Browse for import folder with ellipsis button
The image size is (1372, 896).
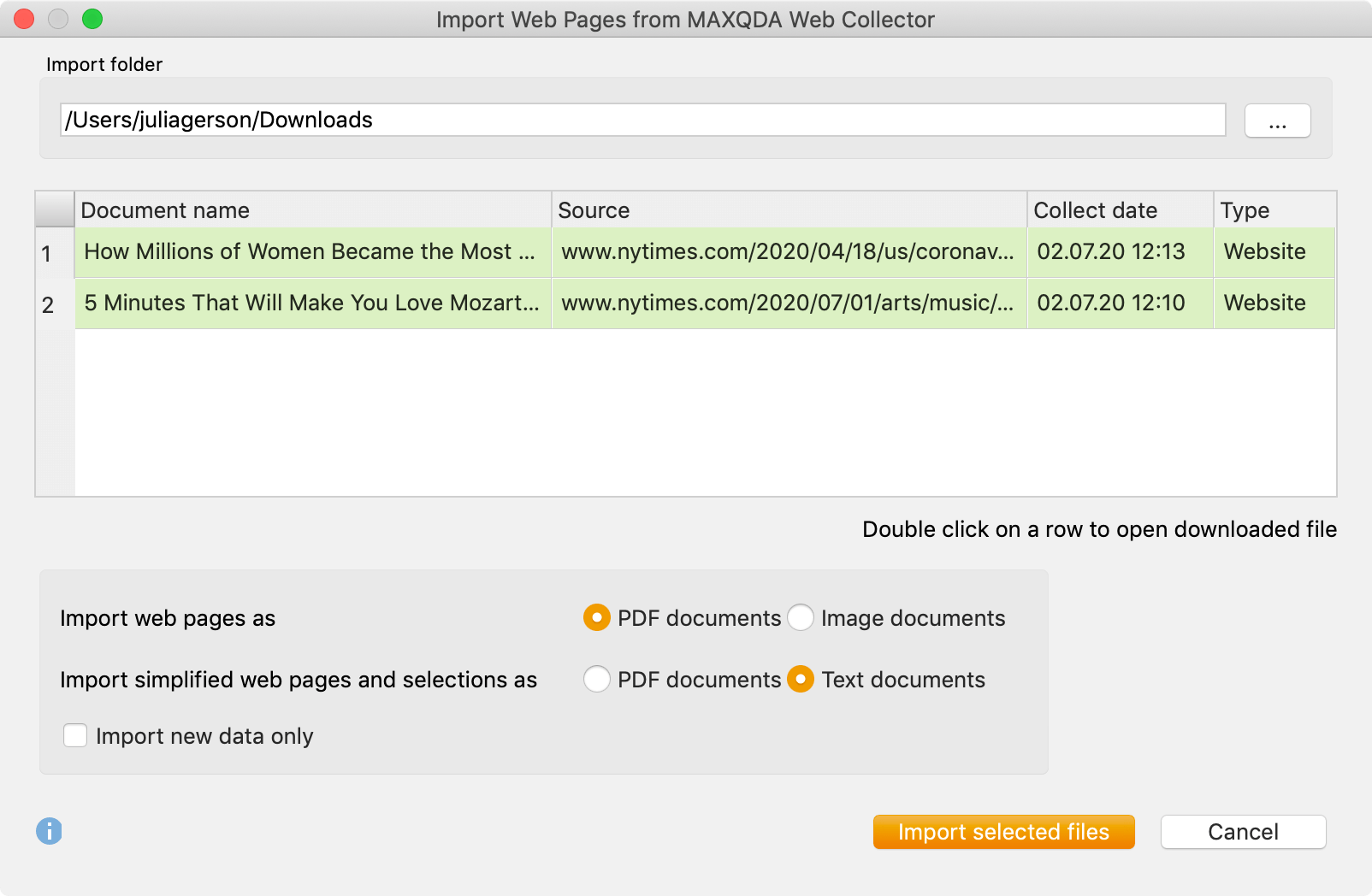pos(1277,121)
